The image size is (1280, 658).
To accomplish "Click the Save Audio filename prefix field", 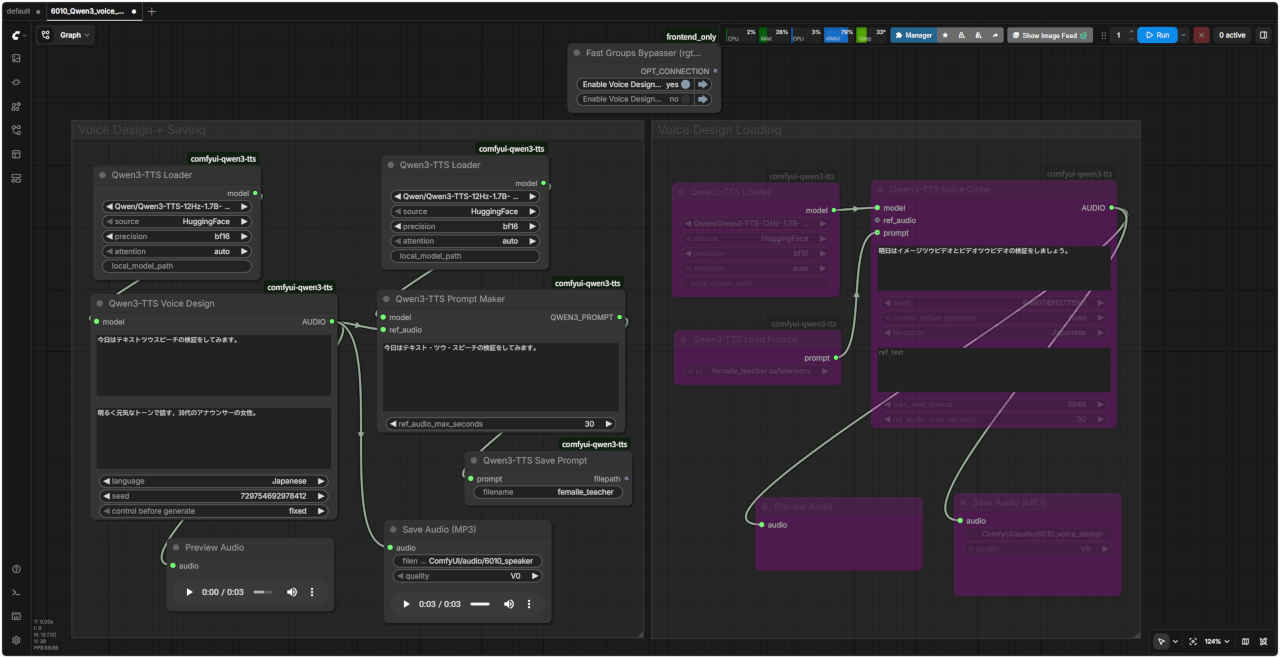I will [467, 561].
